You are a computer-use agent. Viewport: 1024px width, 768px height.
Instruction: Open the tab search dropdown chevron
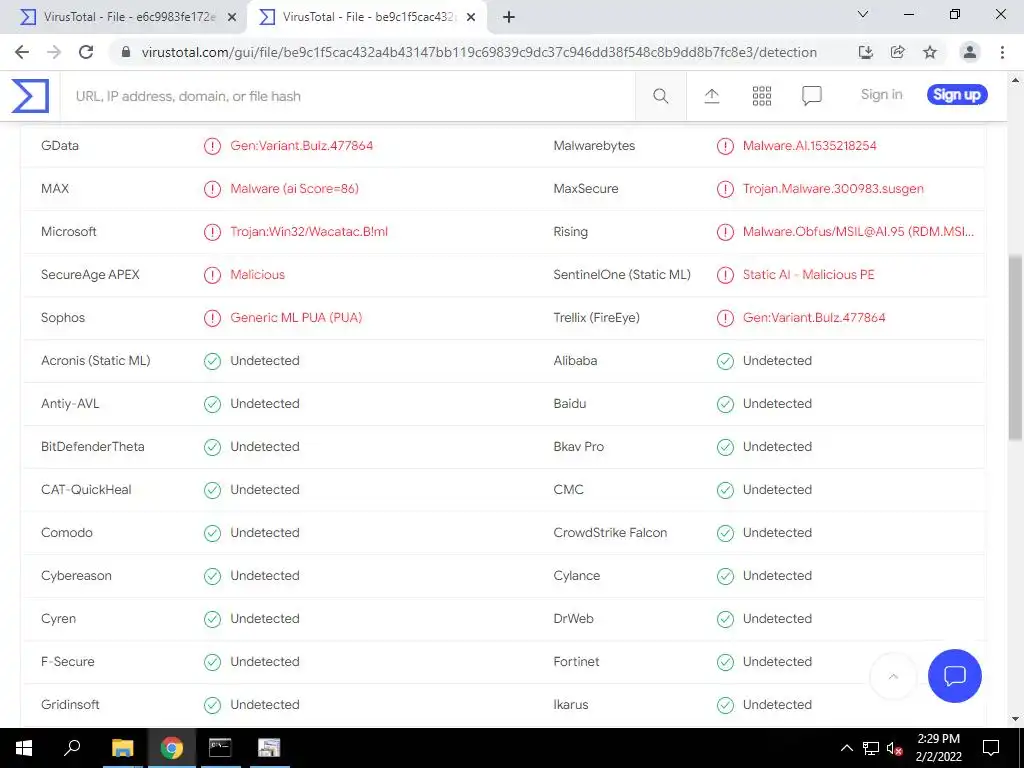(x=863, y=14)
